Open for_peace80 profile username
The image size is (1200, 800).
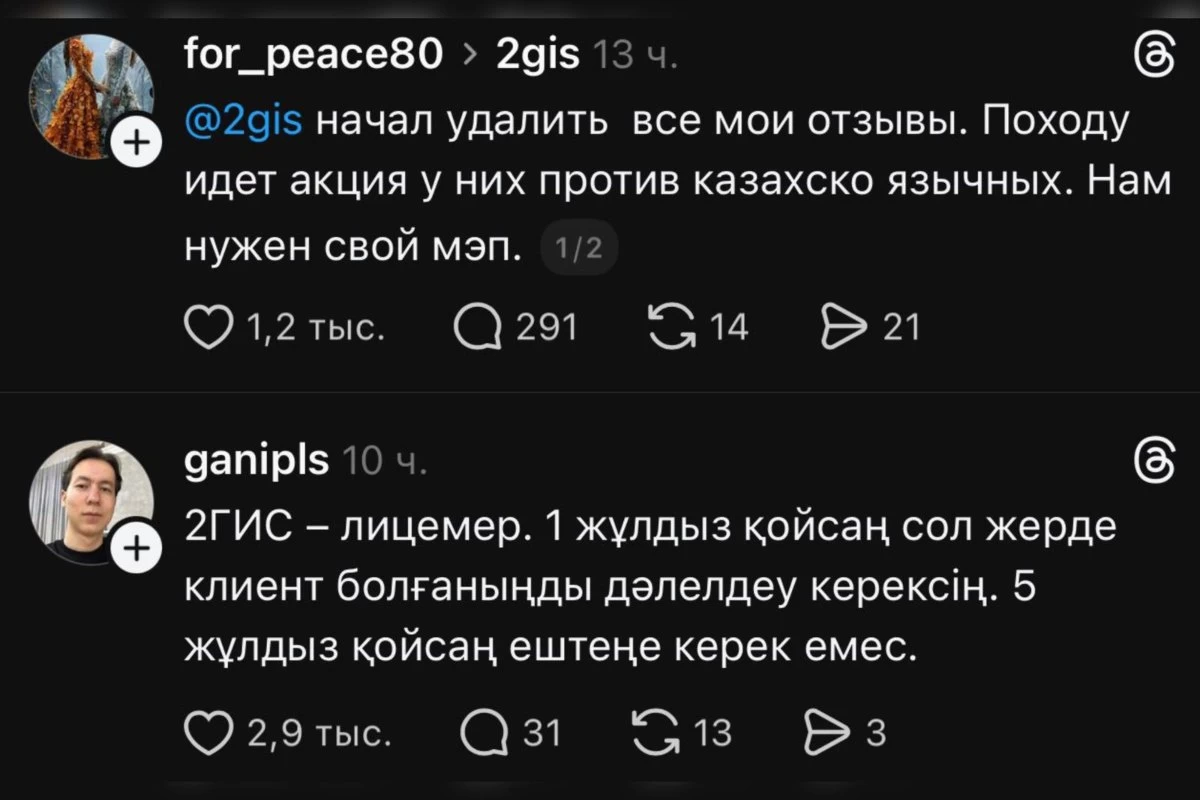coord(314,58)
